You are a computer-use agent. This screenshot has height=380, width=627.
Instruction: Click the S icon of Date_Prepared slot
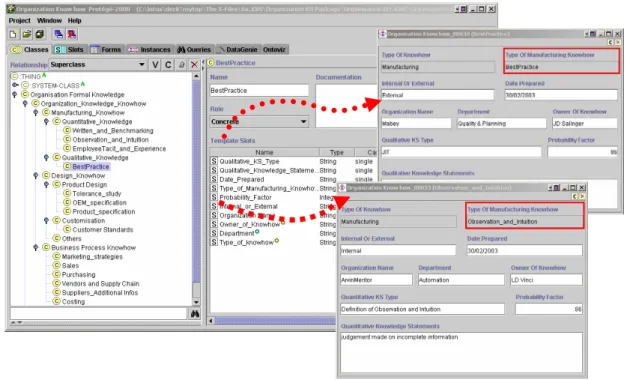214,179
